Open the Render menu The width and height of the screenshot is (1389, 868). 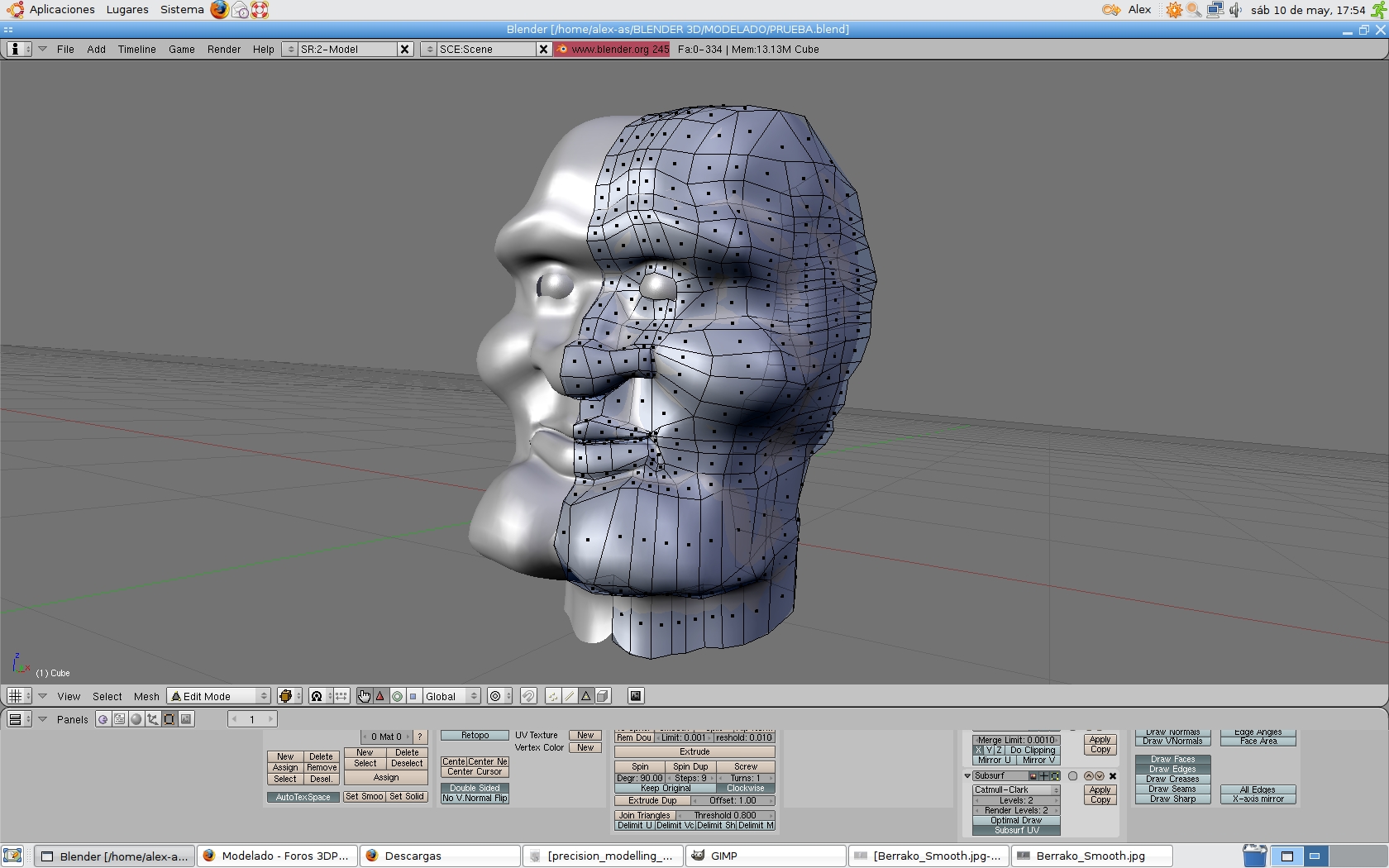pos(224,49)
